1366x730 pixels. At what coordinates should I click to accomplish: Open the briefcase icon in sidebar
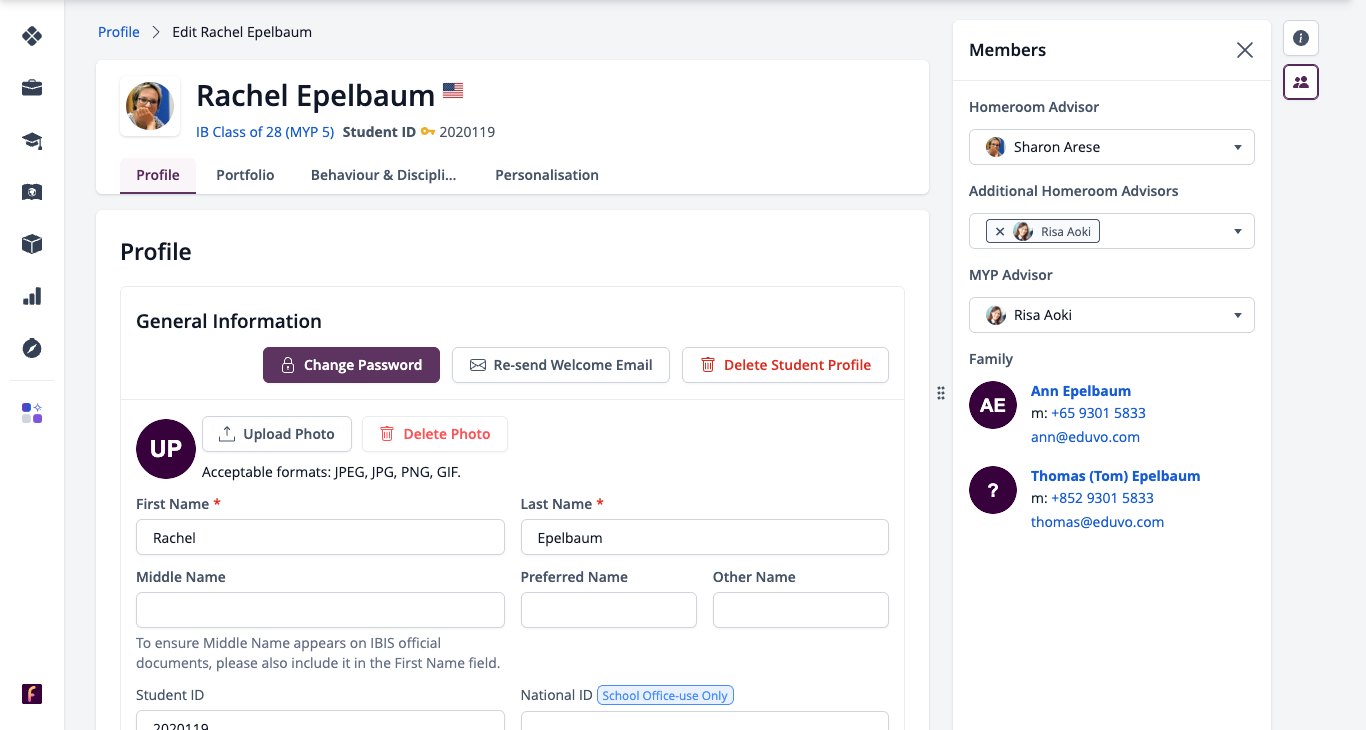pos(32,88)
